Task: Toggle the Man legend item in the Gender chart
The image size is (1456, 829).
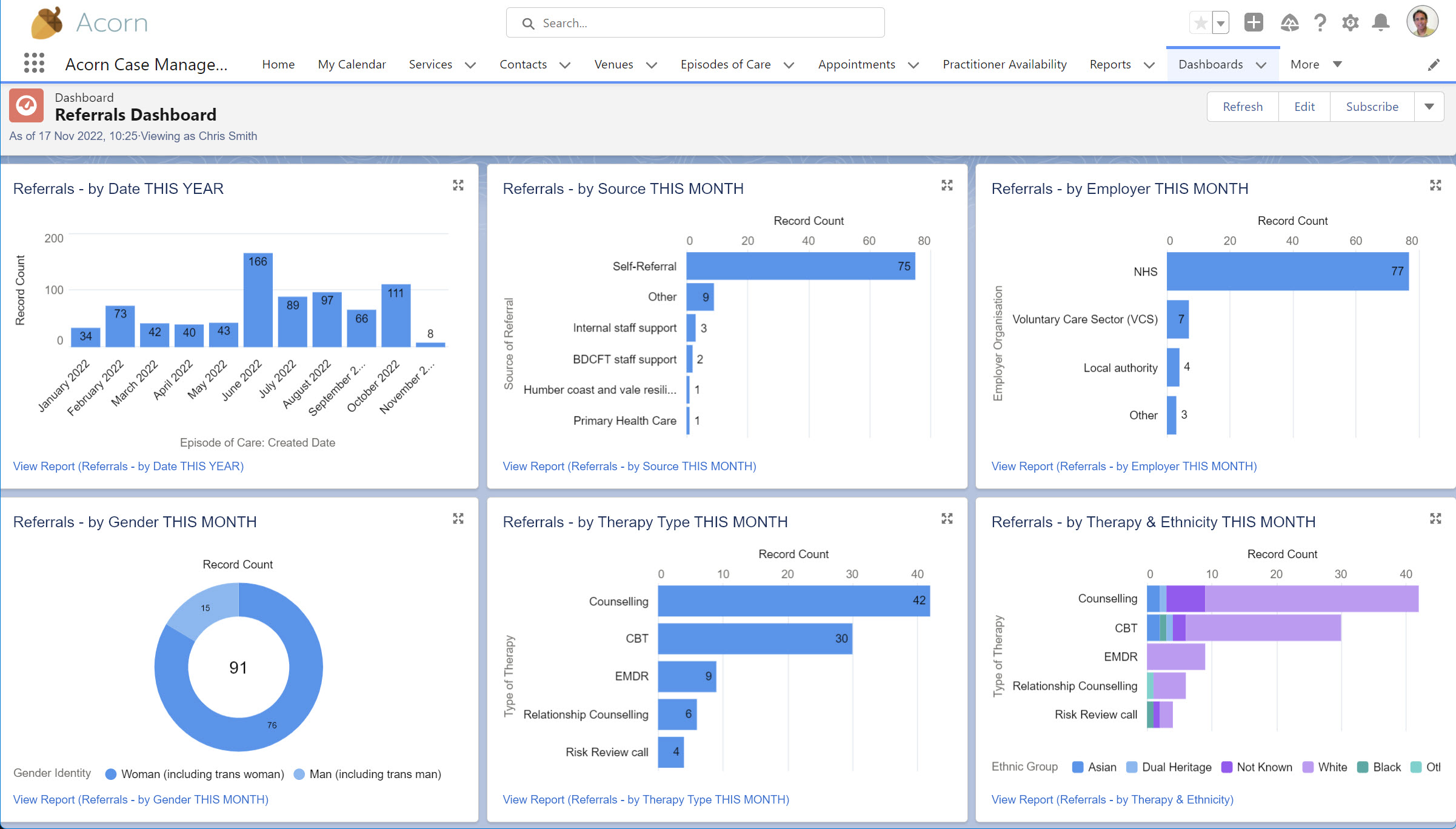Action: click(x=375, y=774)
